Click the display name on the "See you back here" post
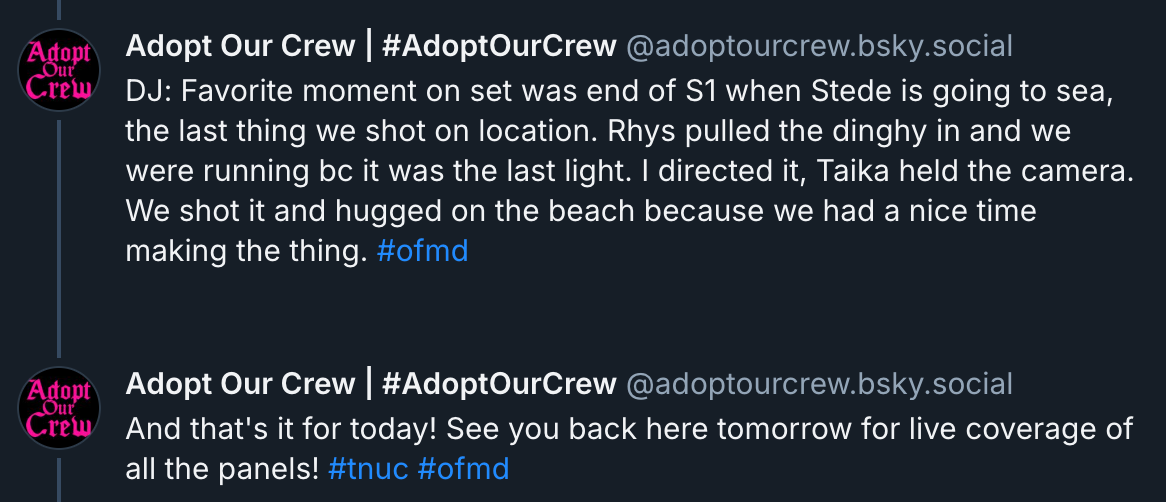This screenshot has width=1166, height=502. (x=240, y=384)
